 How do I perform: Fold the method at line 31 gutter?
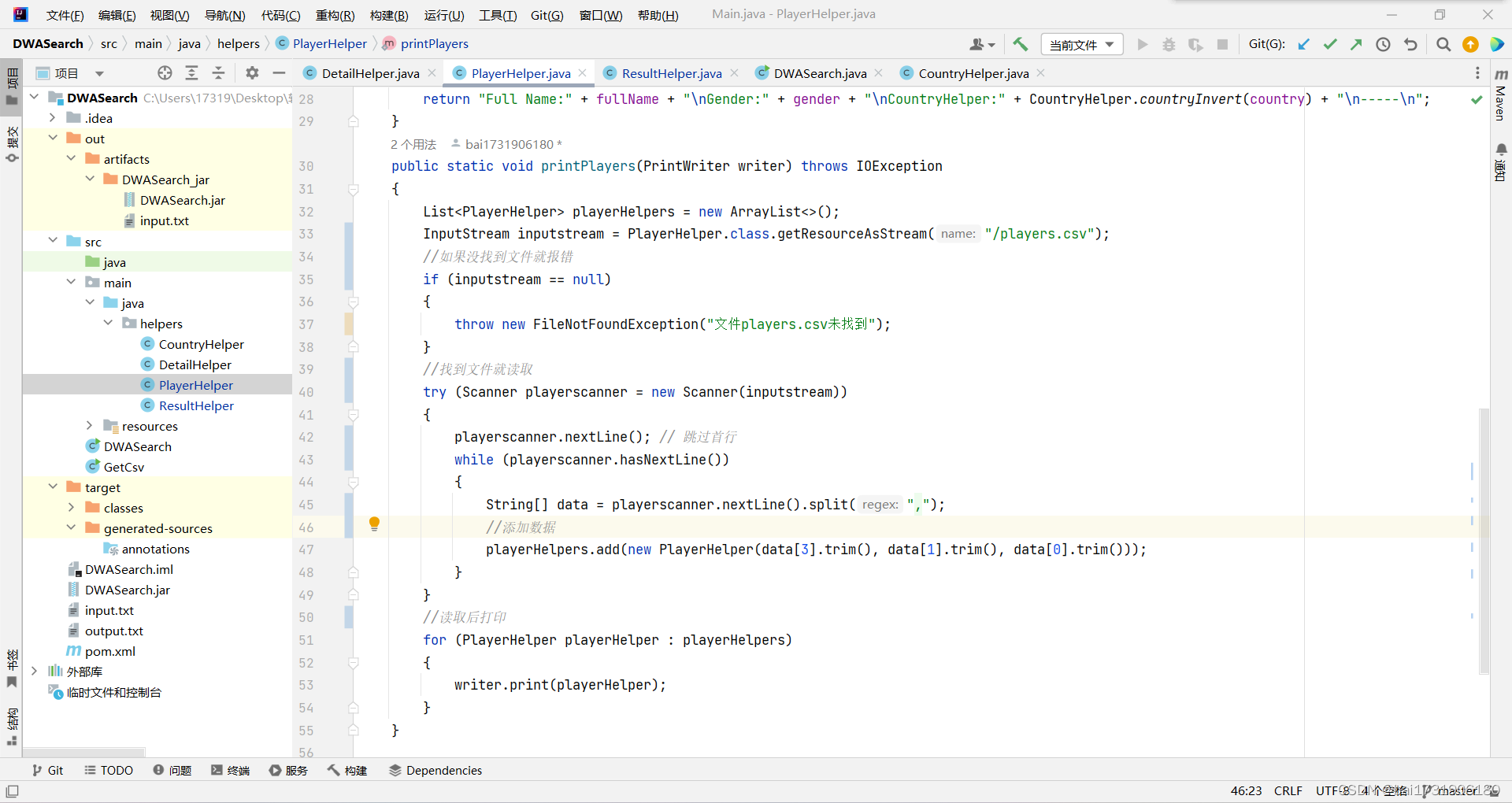click(354, 189)
